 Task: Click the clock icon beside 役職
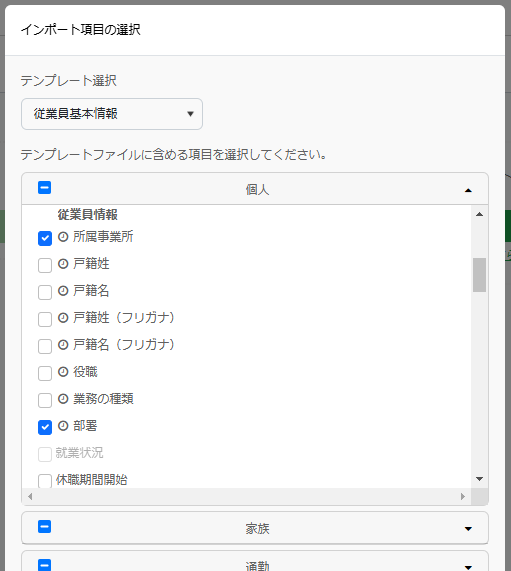click(63, 372)
